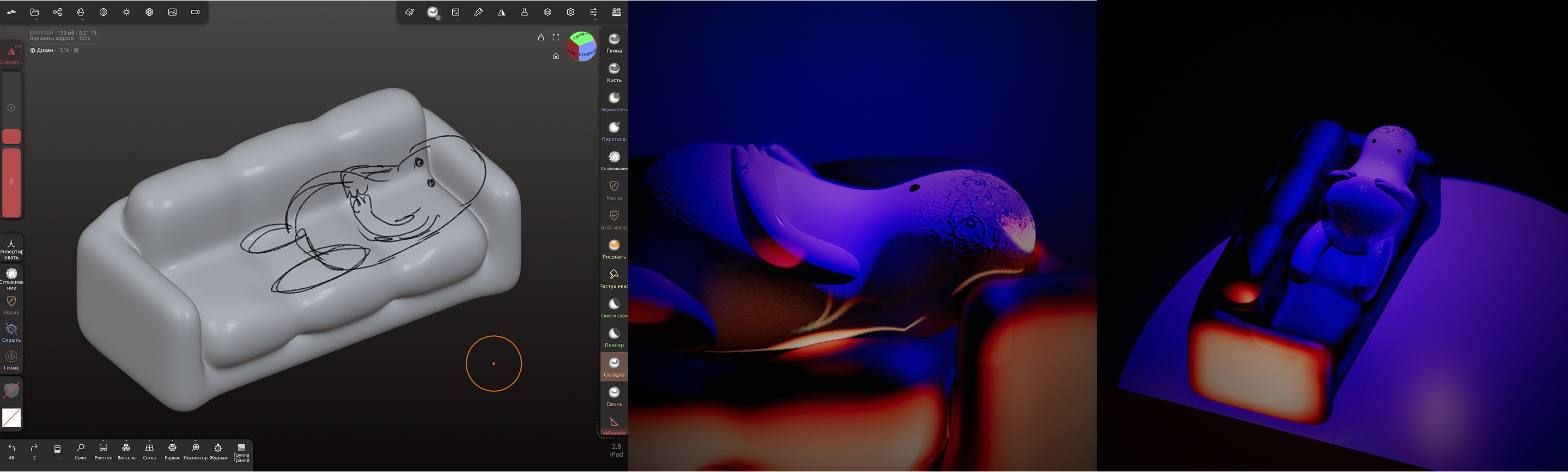
Task: Adjust the red brush intensity slider
Action: [11, 182]
